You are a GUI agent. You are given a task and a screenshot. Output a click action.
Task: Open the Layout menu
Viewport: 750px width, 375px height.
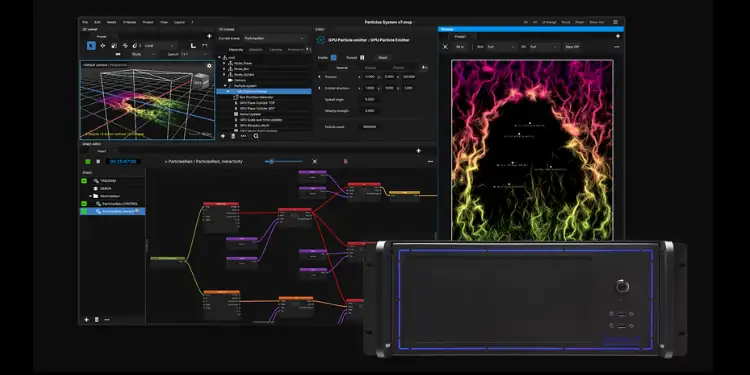(179, 22)
